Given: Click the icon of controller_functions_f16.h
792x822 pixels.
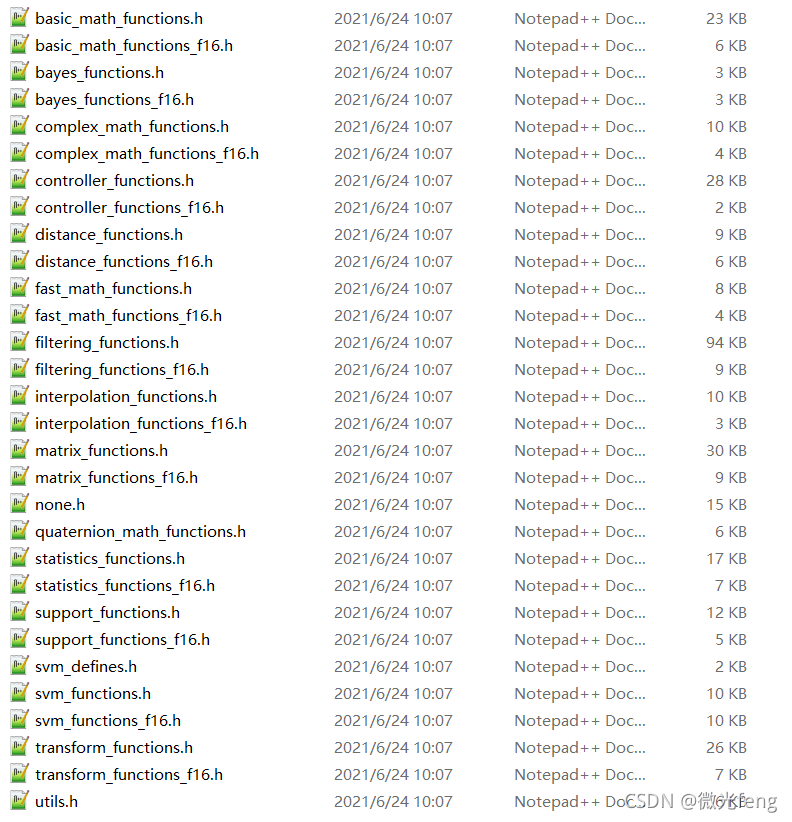Looking at the screenshot, I should (x=19, y=207).
